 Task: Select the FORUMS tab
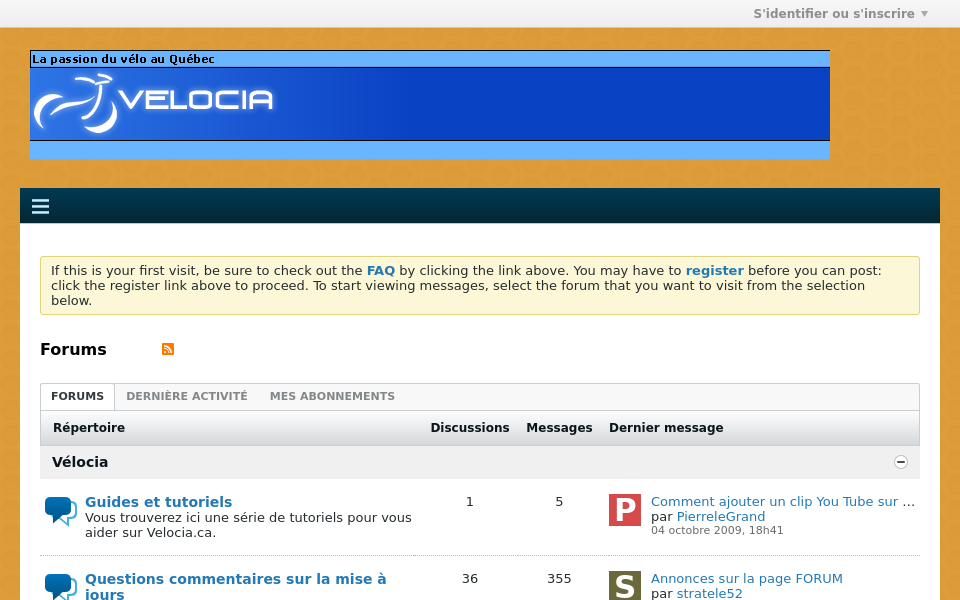click(x=77, y=396)
